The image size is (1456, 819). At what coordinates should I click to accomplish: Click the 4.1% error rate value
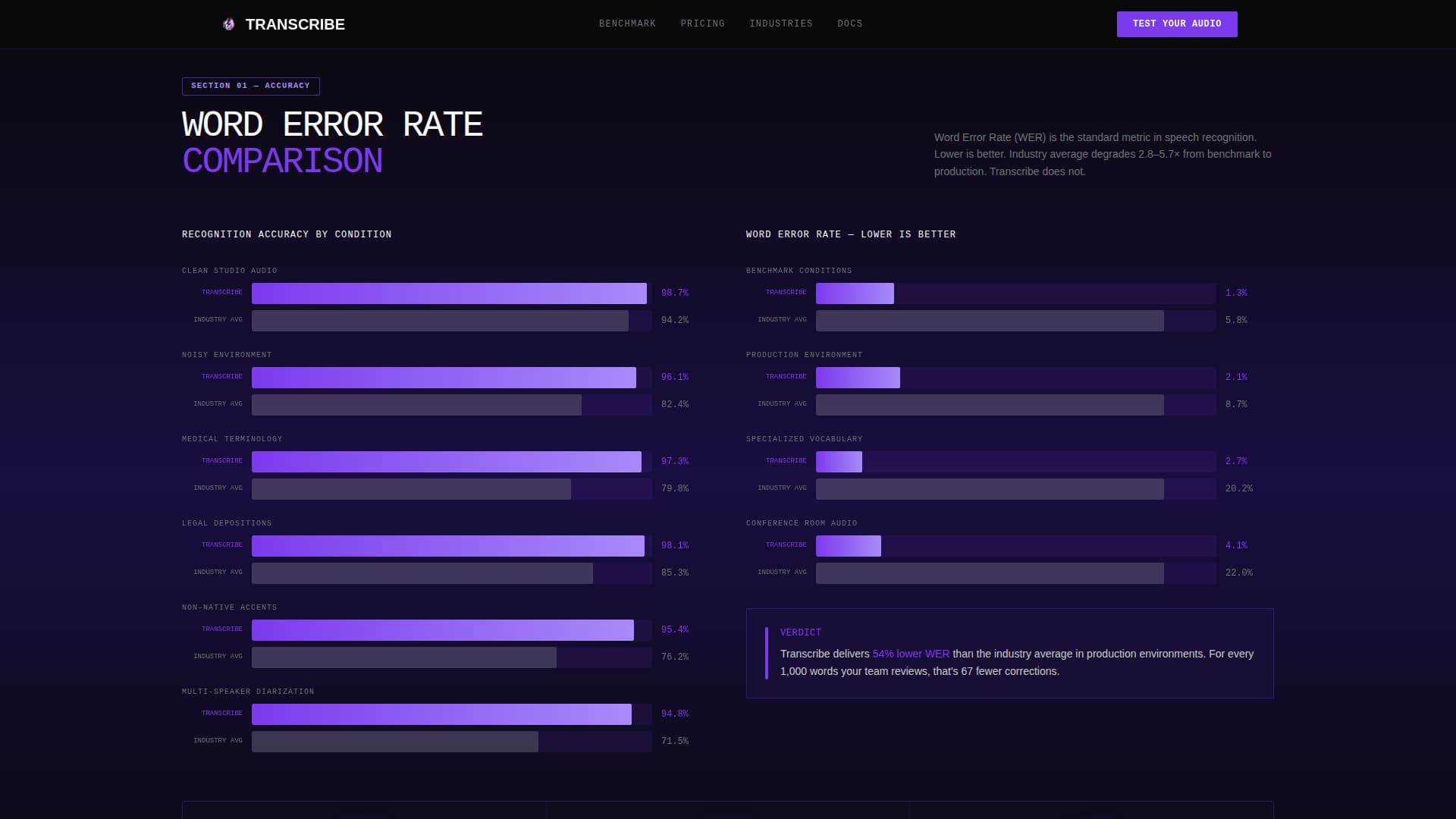click(x=1235, y=545)
